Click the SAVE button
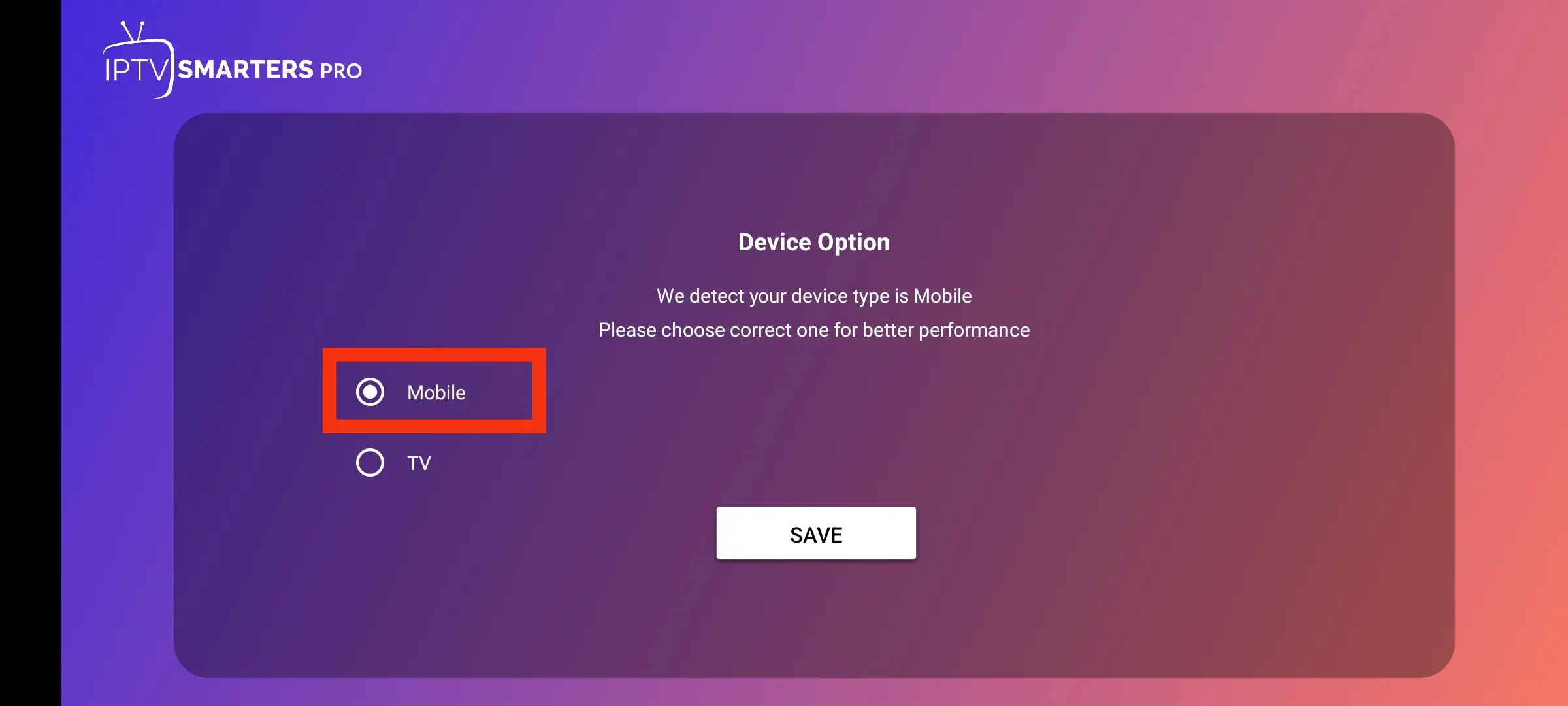The height and width of the screenshot is (706, 1568). pyautogui.click(x=816, y=533)
